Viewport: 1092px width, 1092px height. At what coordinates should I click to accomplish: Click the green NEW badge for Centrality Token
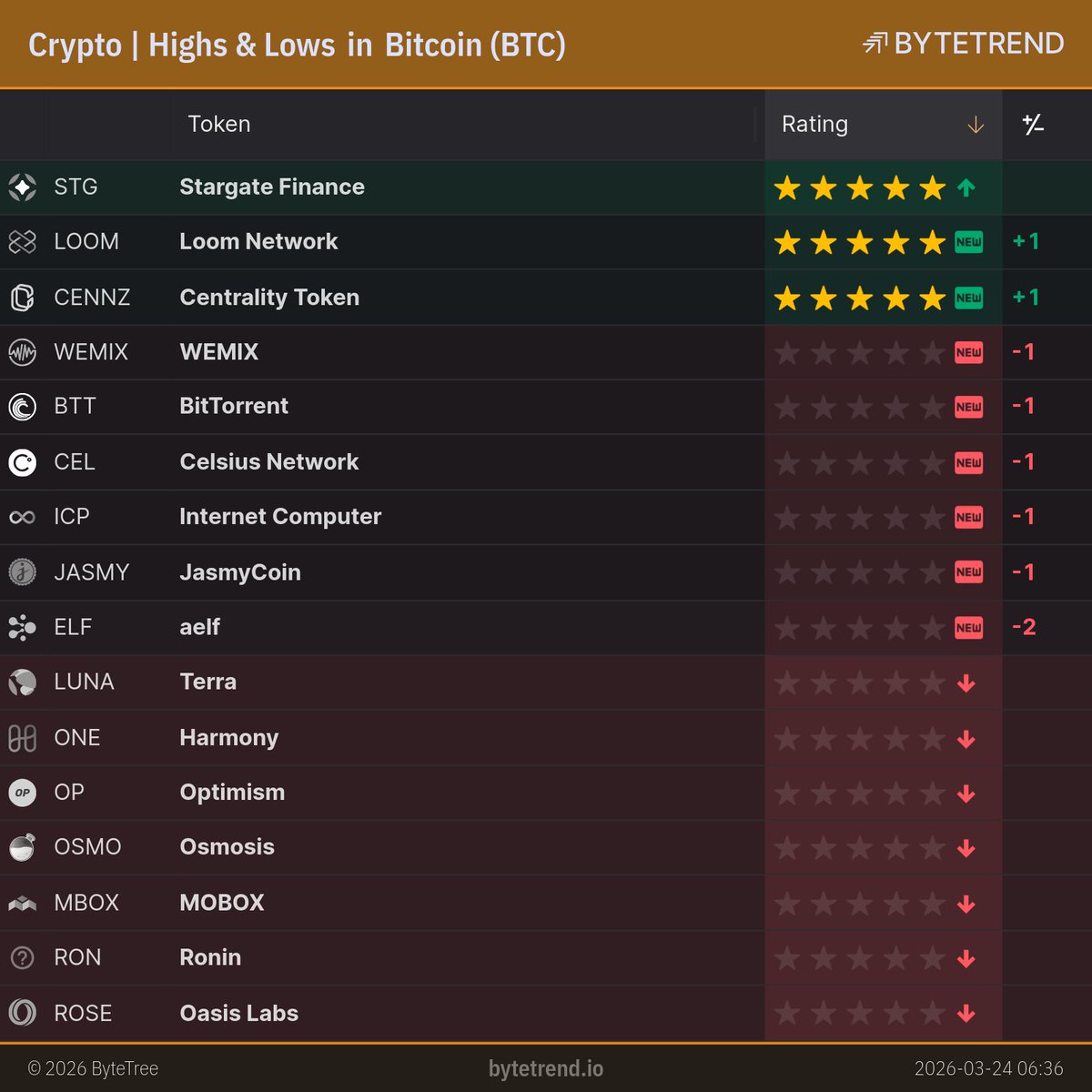(968, 298)
